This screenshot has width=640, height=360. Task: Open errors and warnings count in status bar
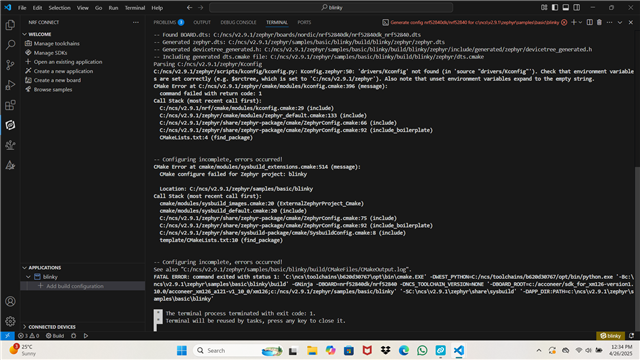click(29, 336)
